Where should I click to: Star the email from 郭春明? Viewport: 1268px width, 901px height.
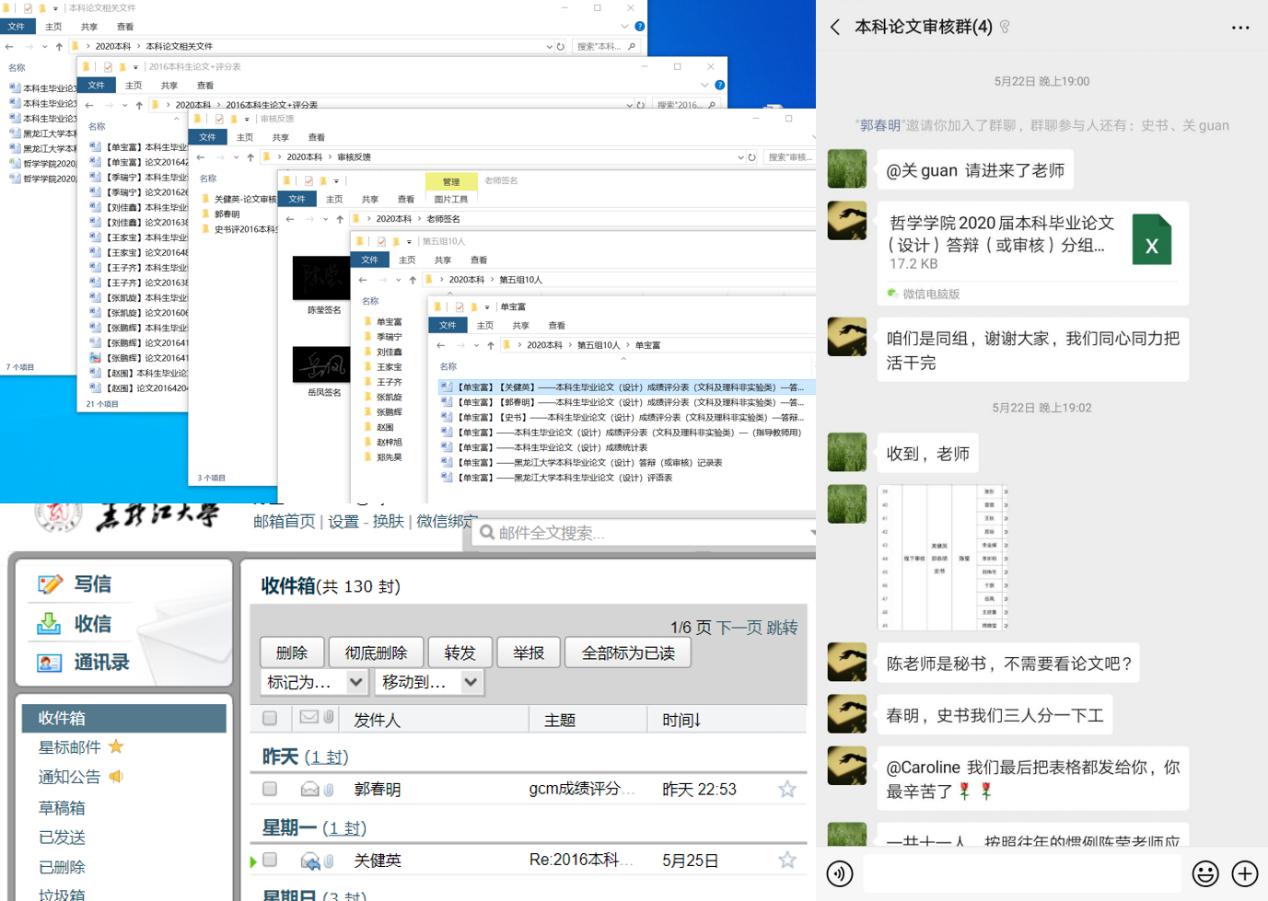(787, 789)
